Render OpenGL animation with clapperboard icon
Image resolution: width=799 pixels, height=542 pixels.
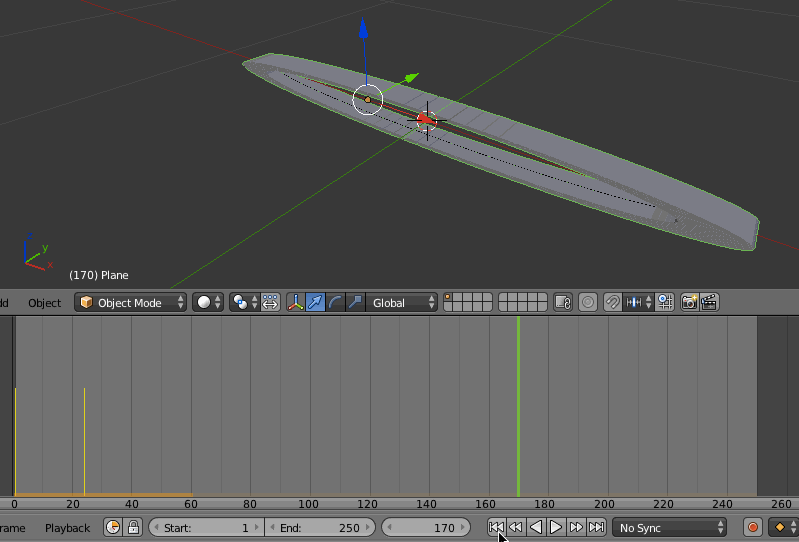coord(709,303)
